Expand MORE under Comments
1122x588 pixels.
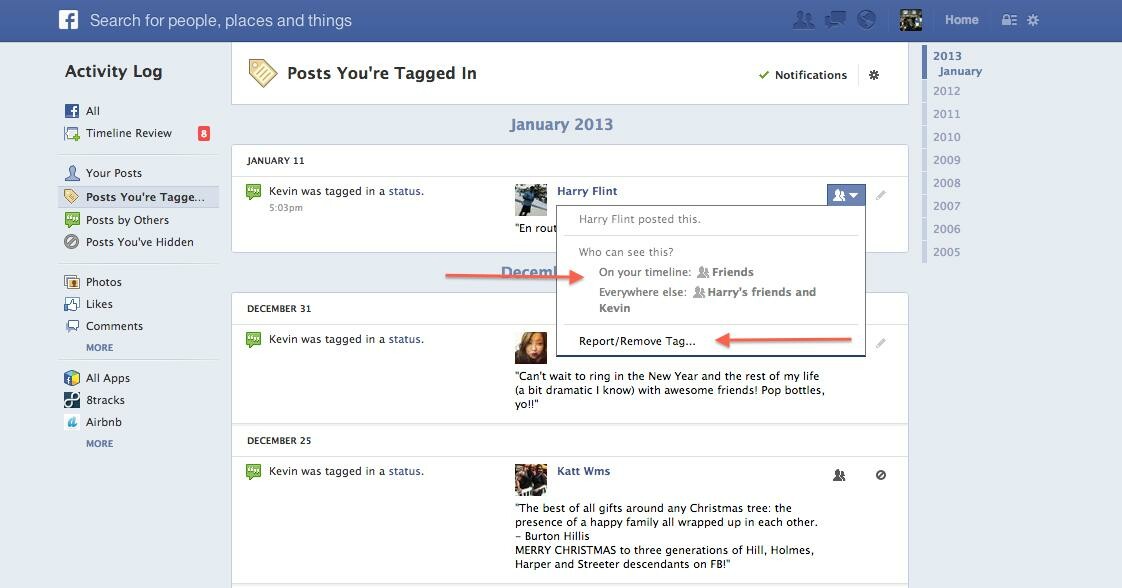coord(99,348)
